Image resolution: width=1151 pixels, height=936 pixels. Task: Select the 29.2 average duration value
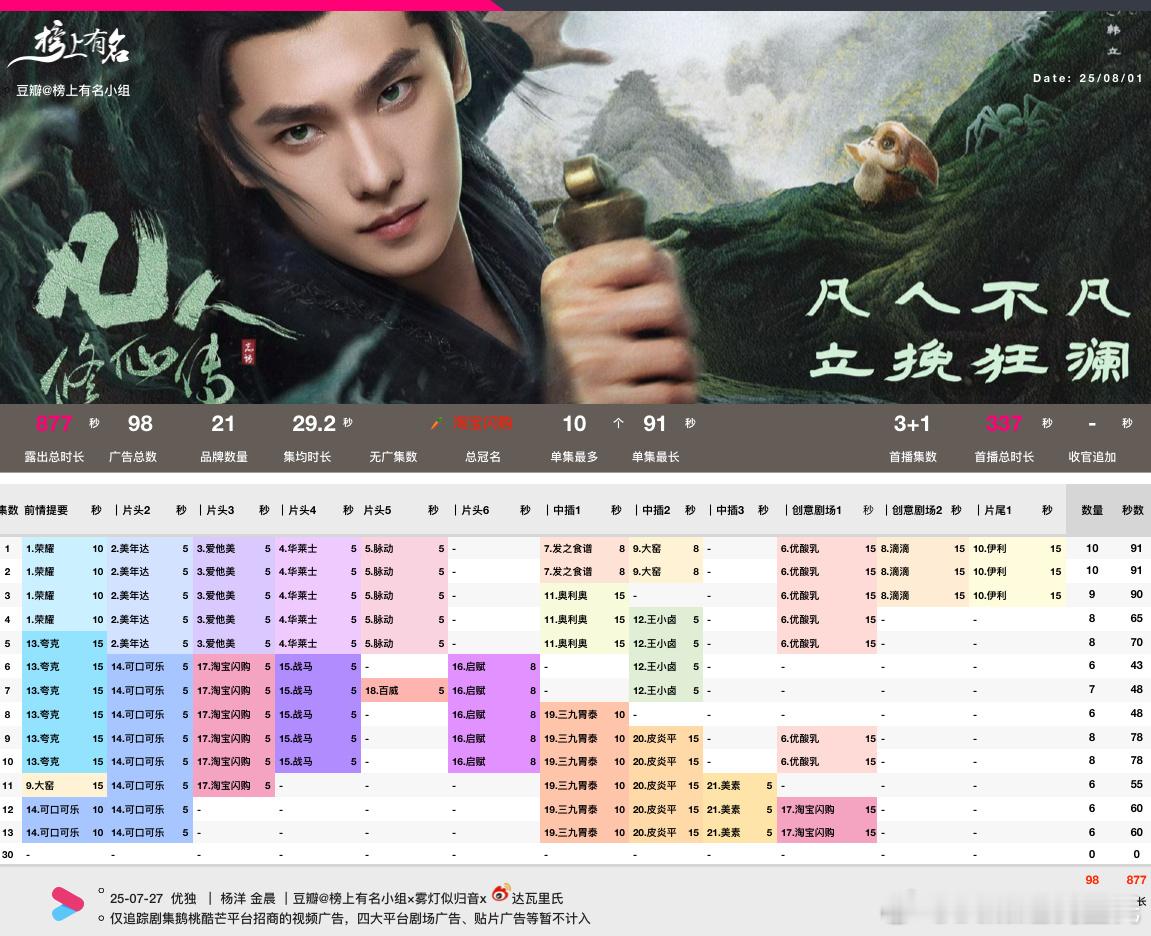tap(313, 424)
